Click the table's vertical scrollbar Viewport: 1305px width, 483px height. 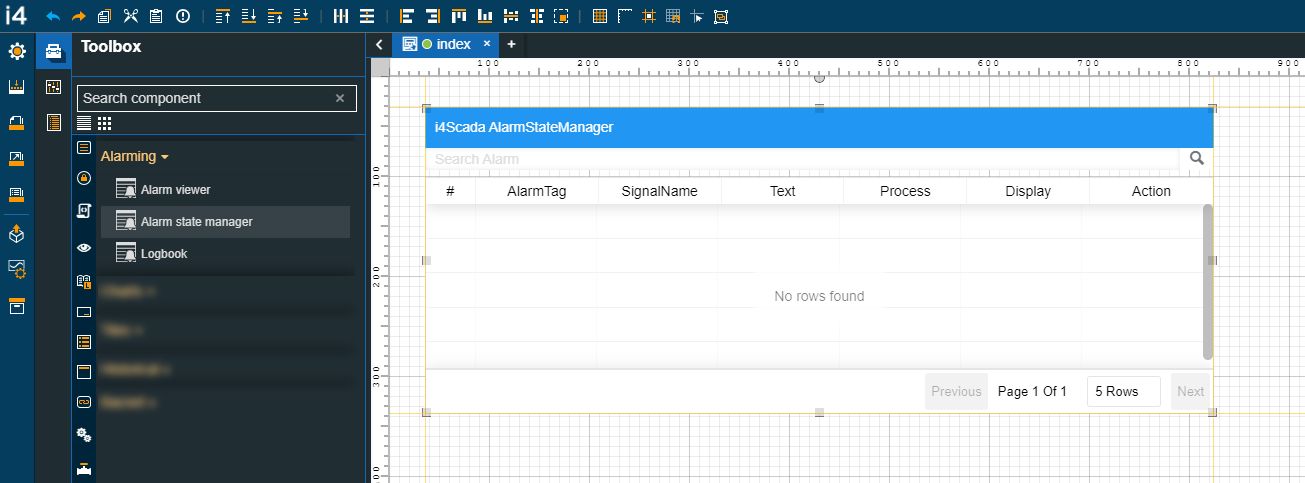point(1208,281)
